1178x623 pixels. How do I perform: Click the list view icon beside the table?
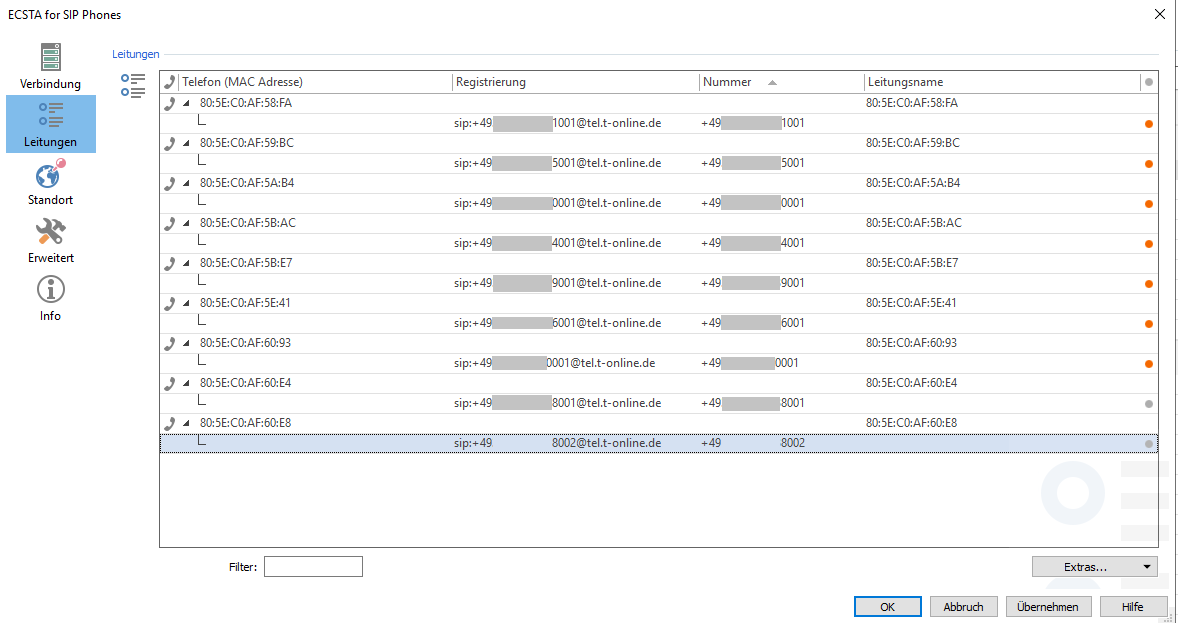point(133,86)
